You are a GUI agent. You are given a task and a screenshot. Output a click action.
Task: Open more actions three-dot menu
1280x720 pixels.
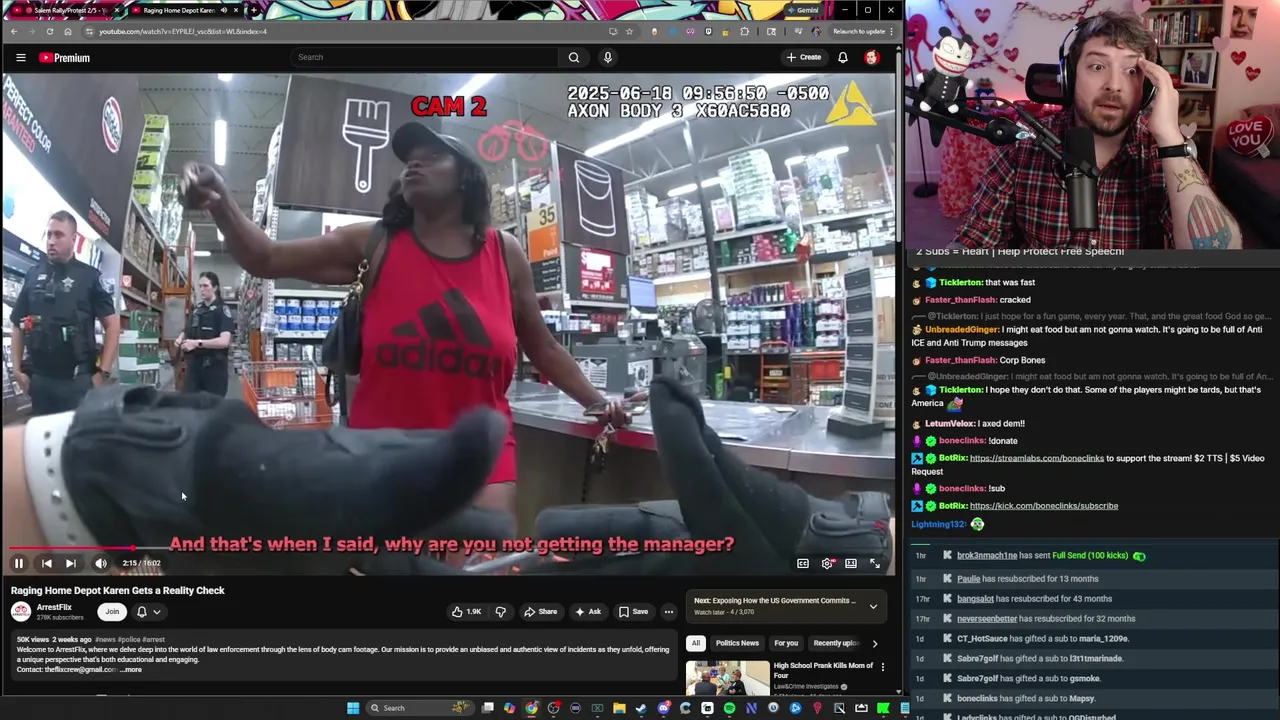(669, 611)
